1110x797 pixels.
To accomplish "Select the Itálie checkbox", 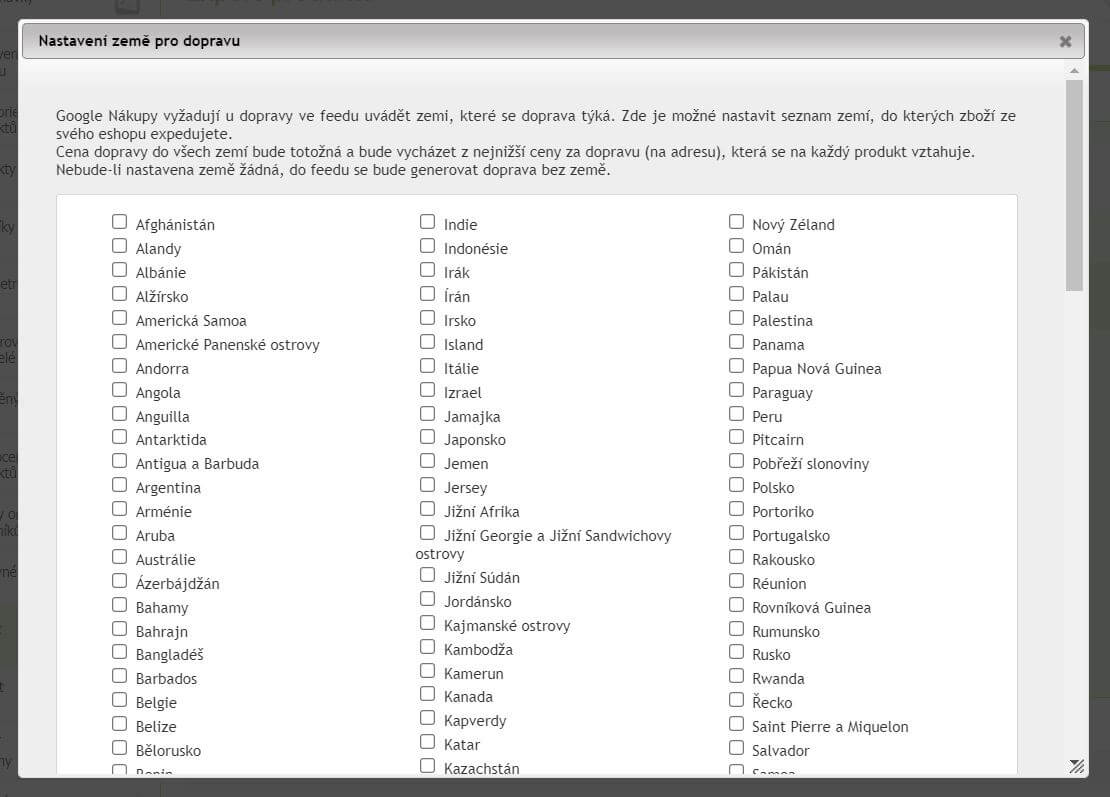I will pos(428,367).
